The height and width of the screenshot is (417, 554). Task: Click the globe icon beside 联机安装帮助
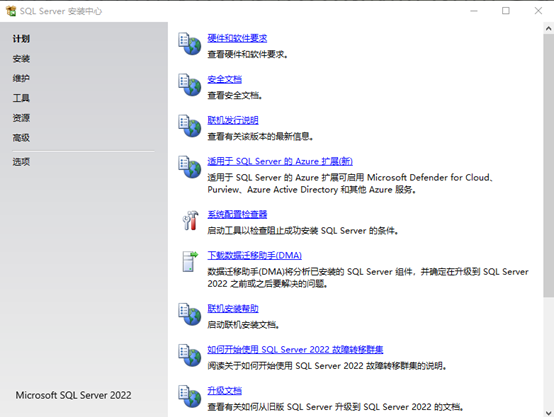tap(189, 314)
